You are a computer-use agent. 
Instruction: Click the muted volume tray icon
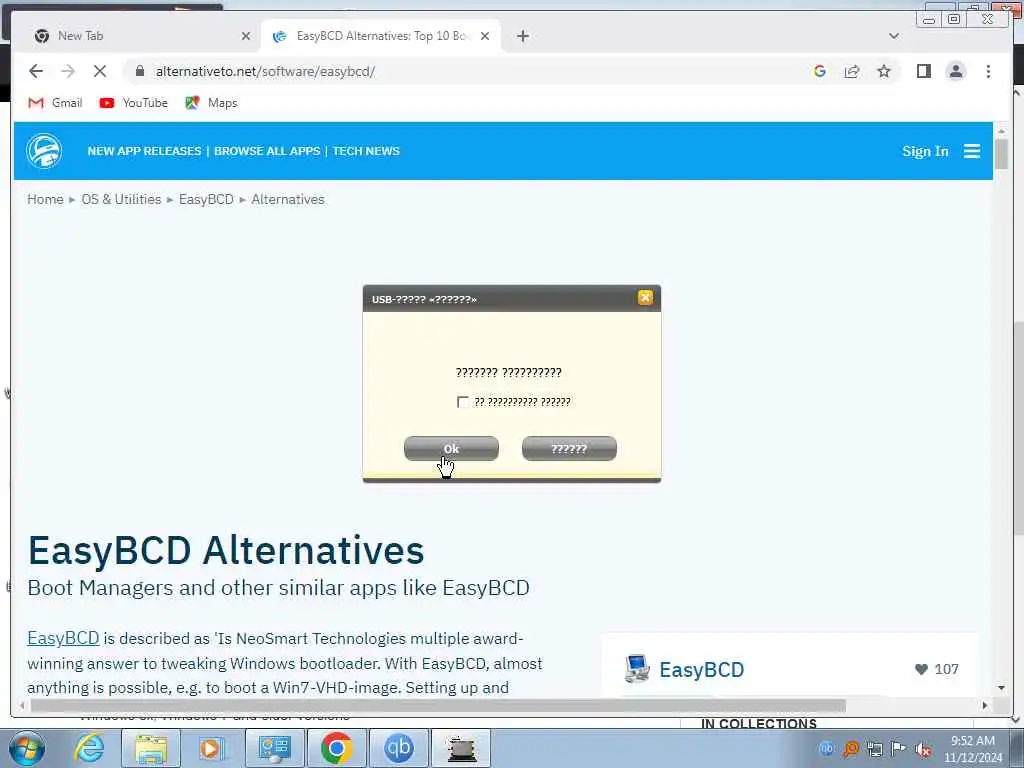click(x=923, y=749)
